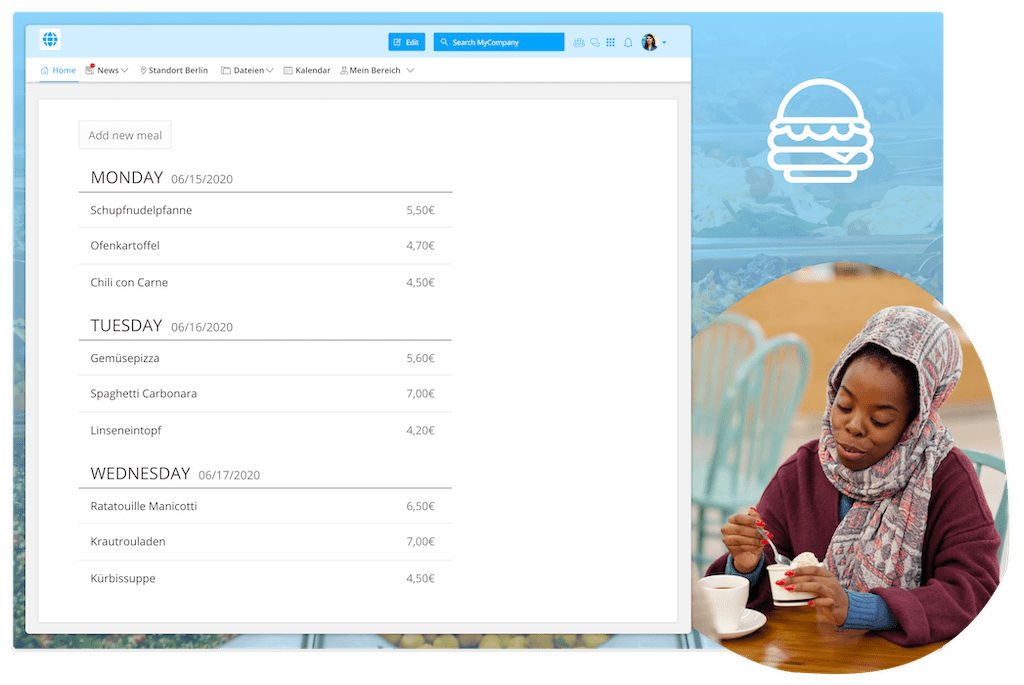The width and height of the screenshot is (1024, 685).
Task: Click the notifications bell icon
Action: (628, 43)
